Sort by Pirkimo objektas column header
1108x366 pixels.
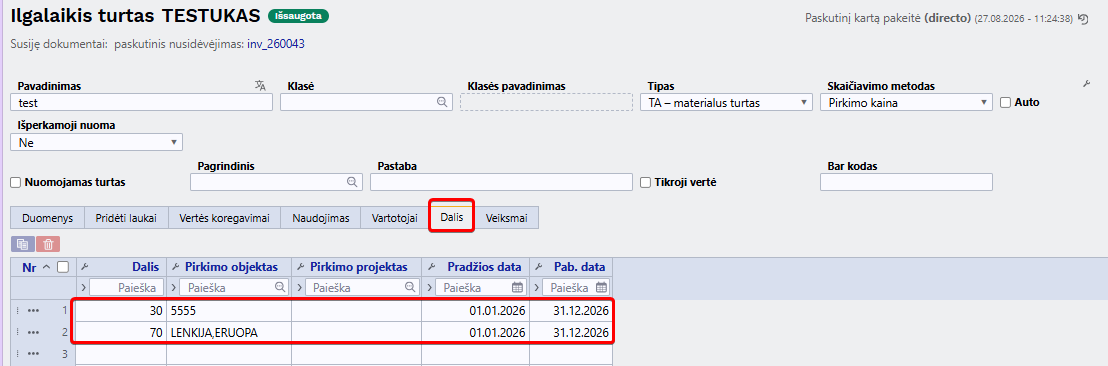[x=231, y=267]
